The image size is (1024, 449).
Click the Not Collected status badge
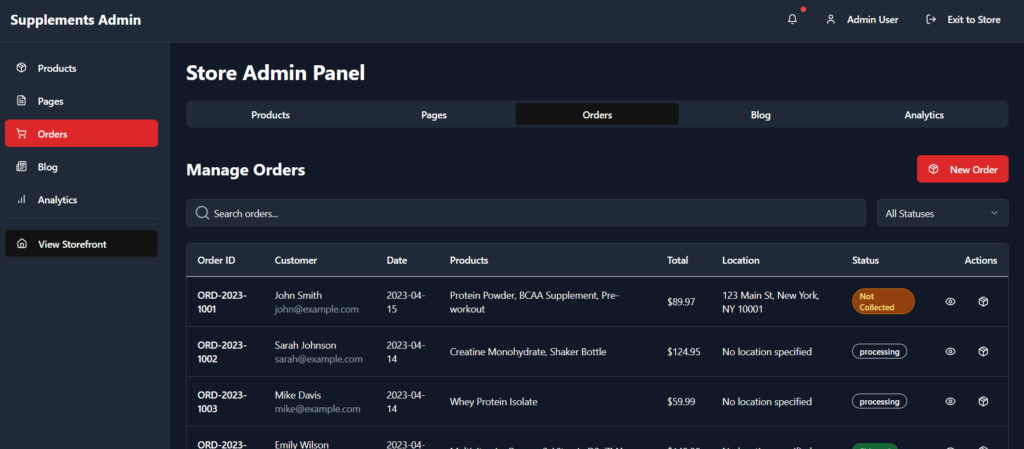click(x=883, y=302)
